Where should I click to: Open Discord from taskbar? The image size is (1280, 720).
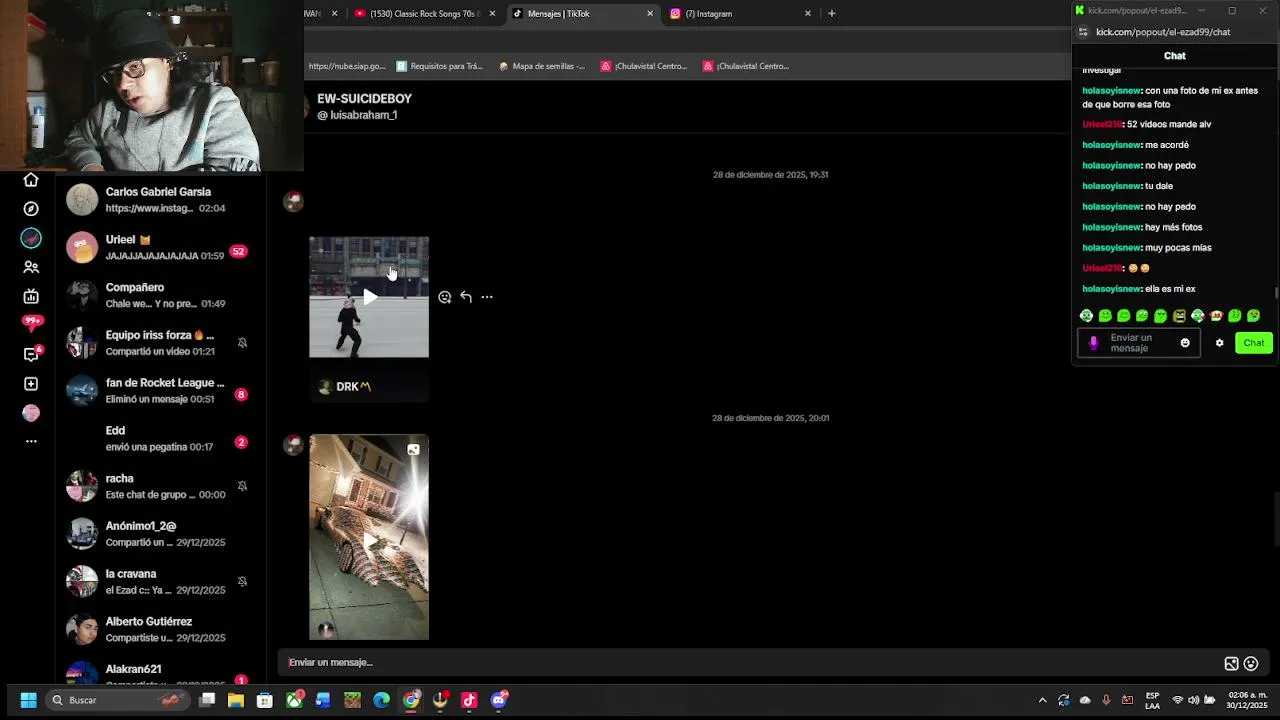[498, 700]
